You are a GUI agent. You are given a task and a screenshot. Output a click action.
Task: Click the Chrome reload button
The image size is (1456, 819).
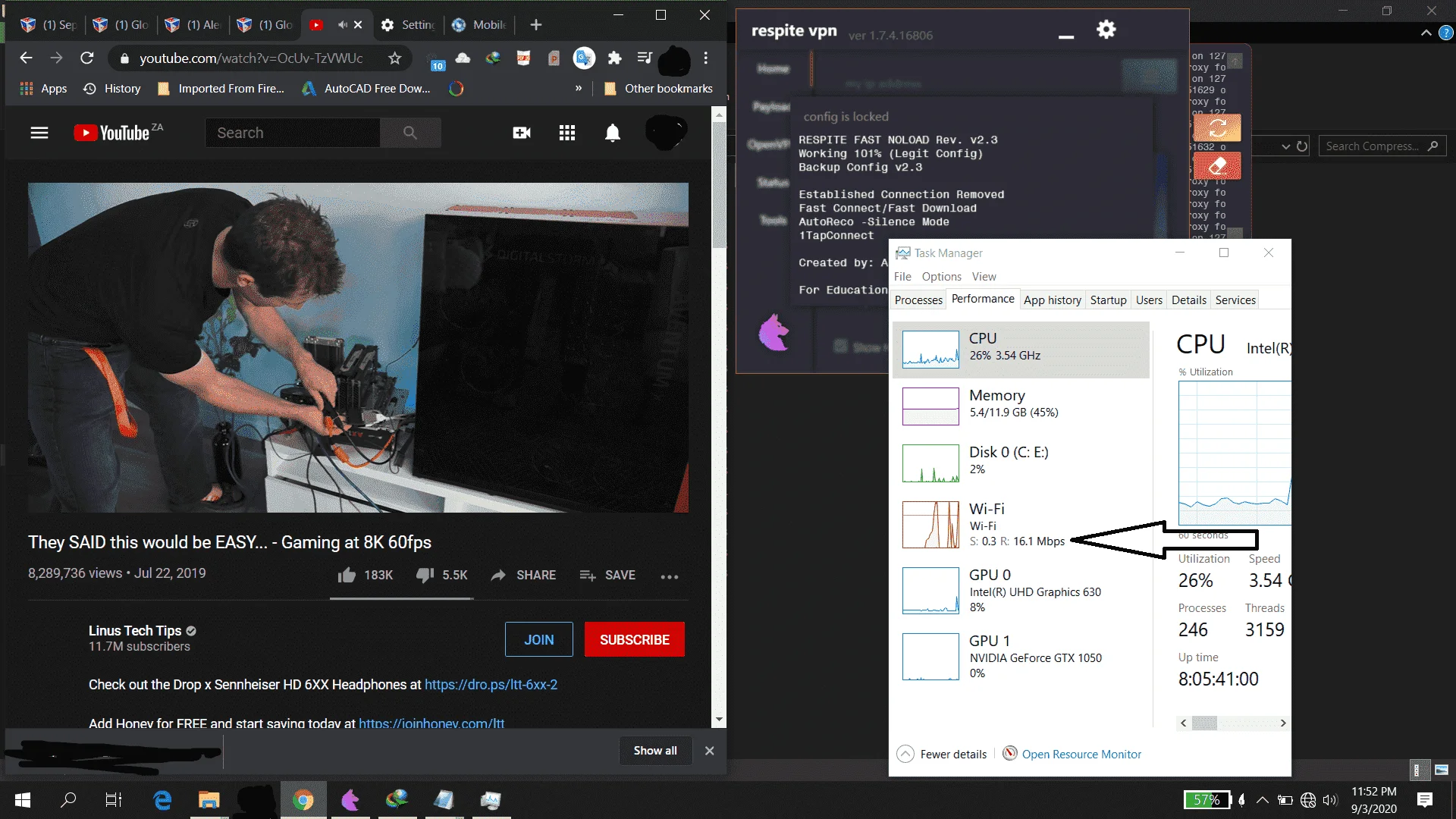tap(87, 58)
